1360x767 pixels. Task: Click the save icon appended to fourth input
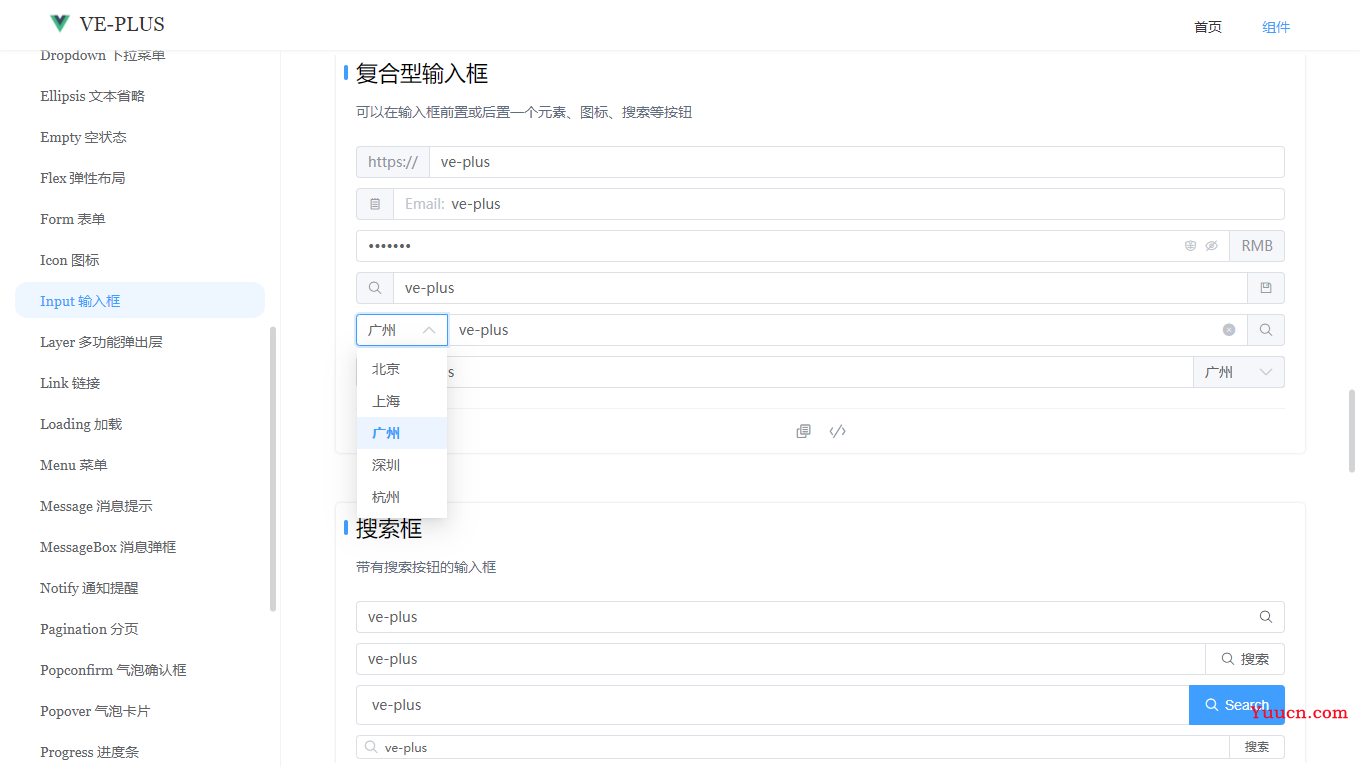click(x=1266, y=288)
